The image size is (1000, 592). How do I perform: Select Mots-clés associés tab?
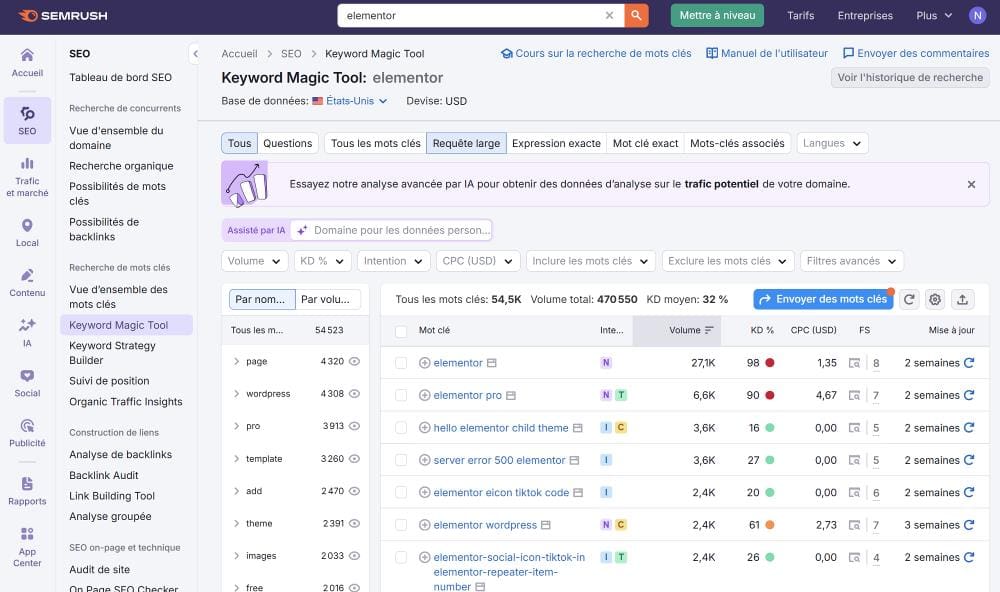(x=737, y=144)
